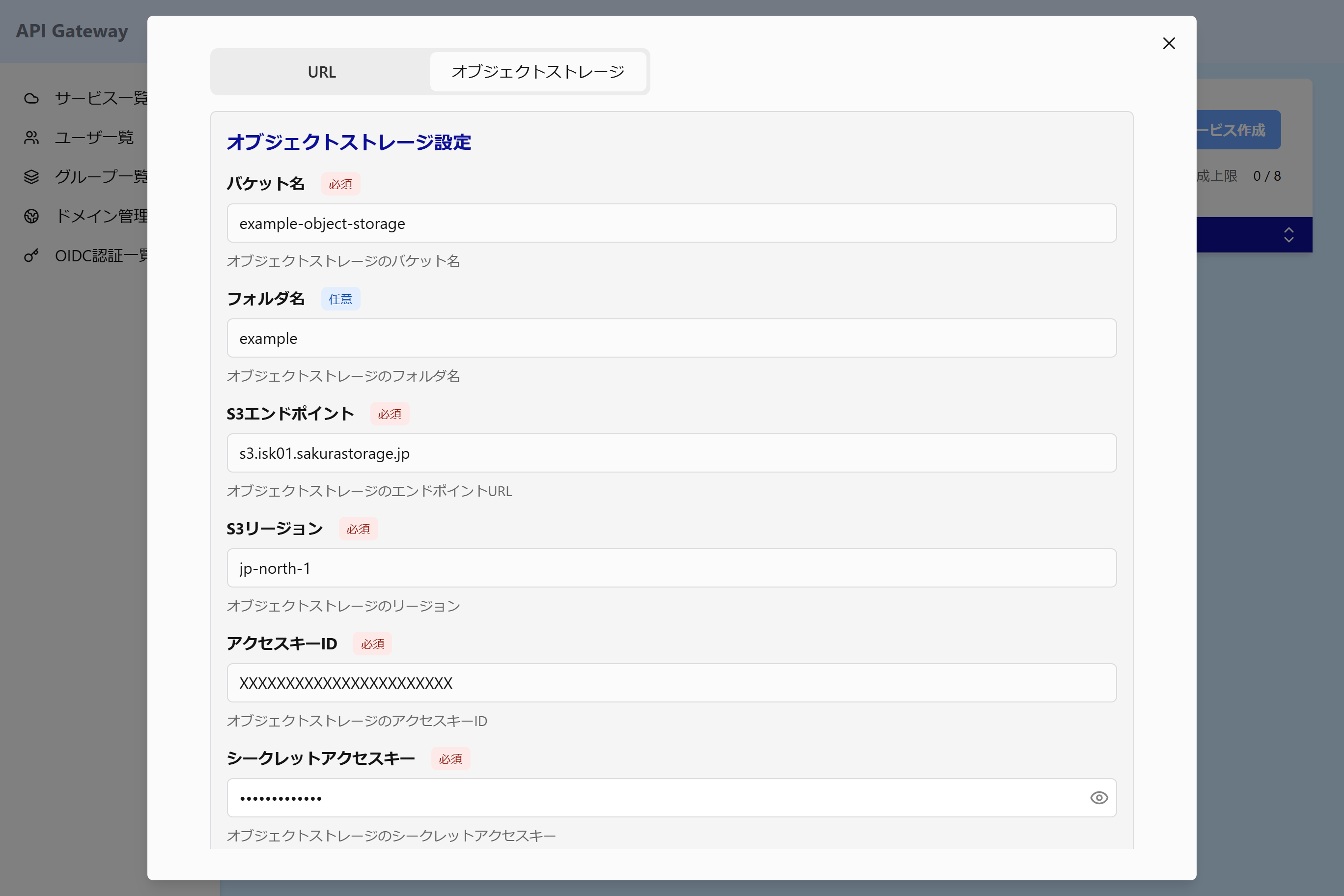
Task: Switch to the URL tab
Action: pos(322,72)
